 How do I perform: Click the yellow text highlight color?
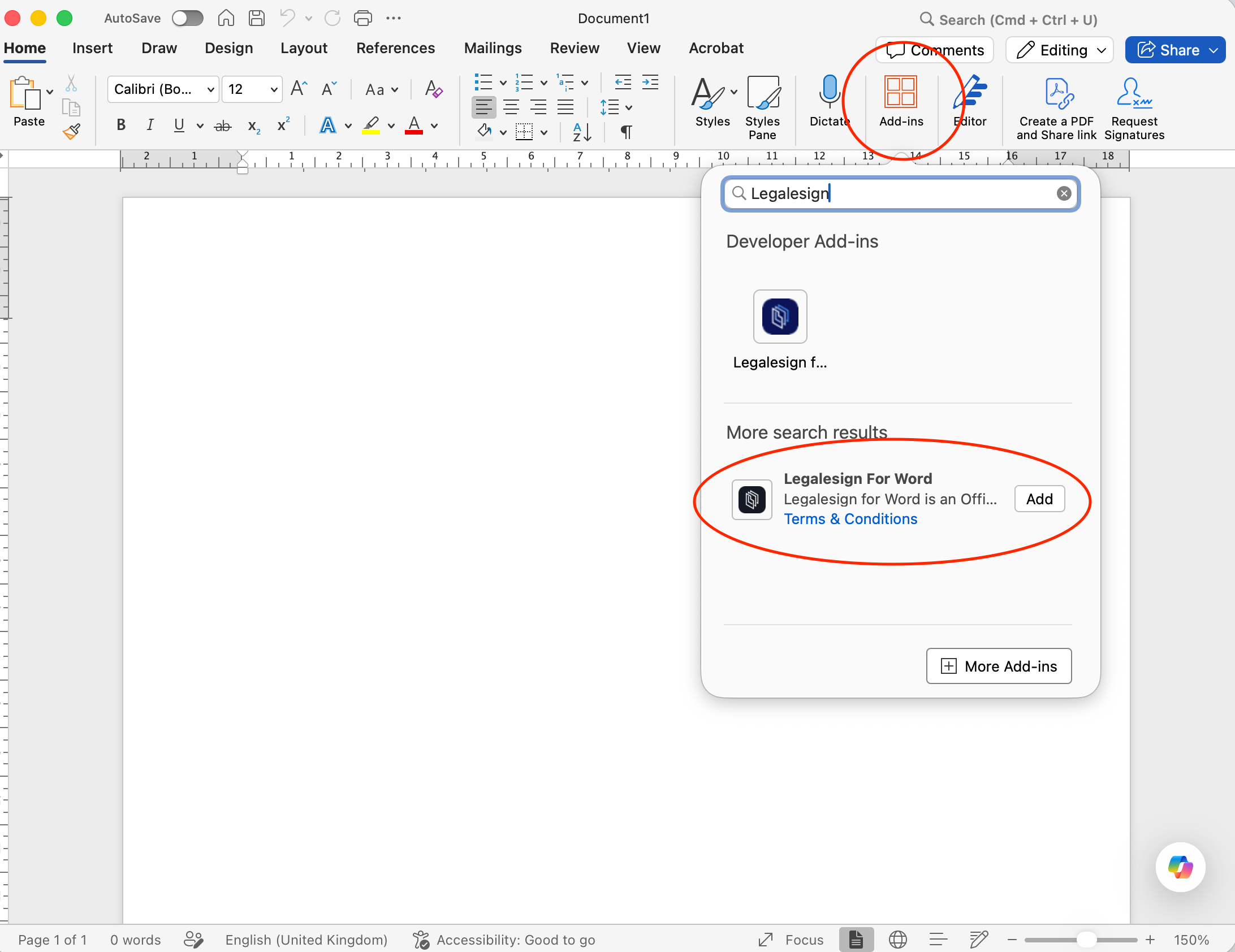[x=371, y=125]
